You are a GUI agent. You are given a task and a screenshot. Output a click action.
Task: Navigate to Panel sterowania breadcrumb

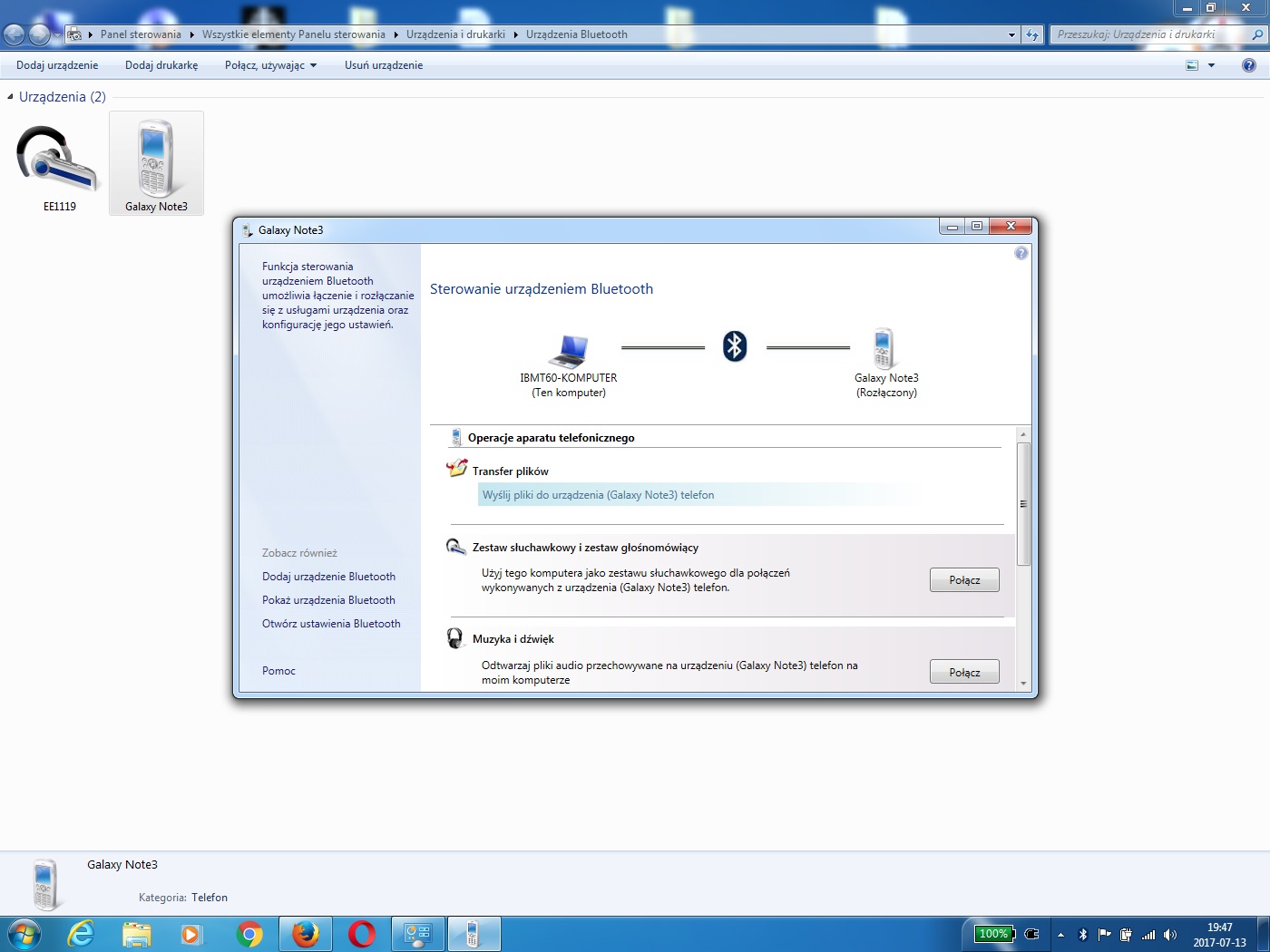click(141, 34)
